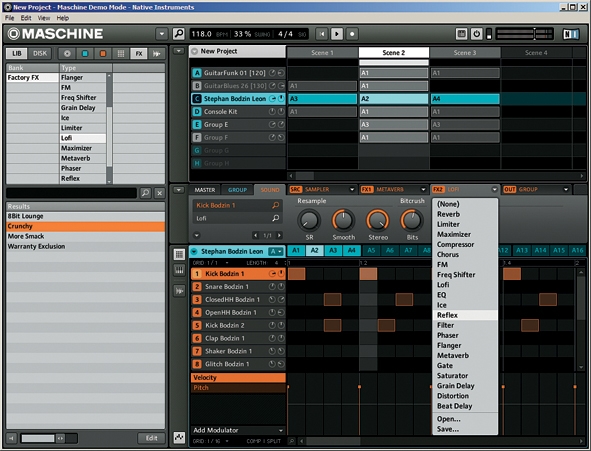The image size is (591, 451).
Task: Switch to the GROUP tab
Action: coord(237,190)
